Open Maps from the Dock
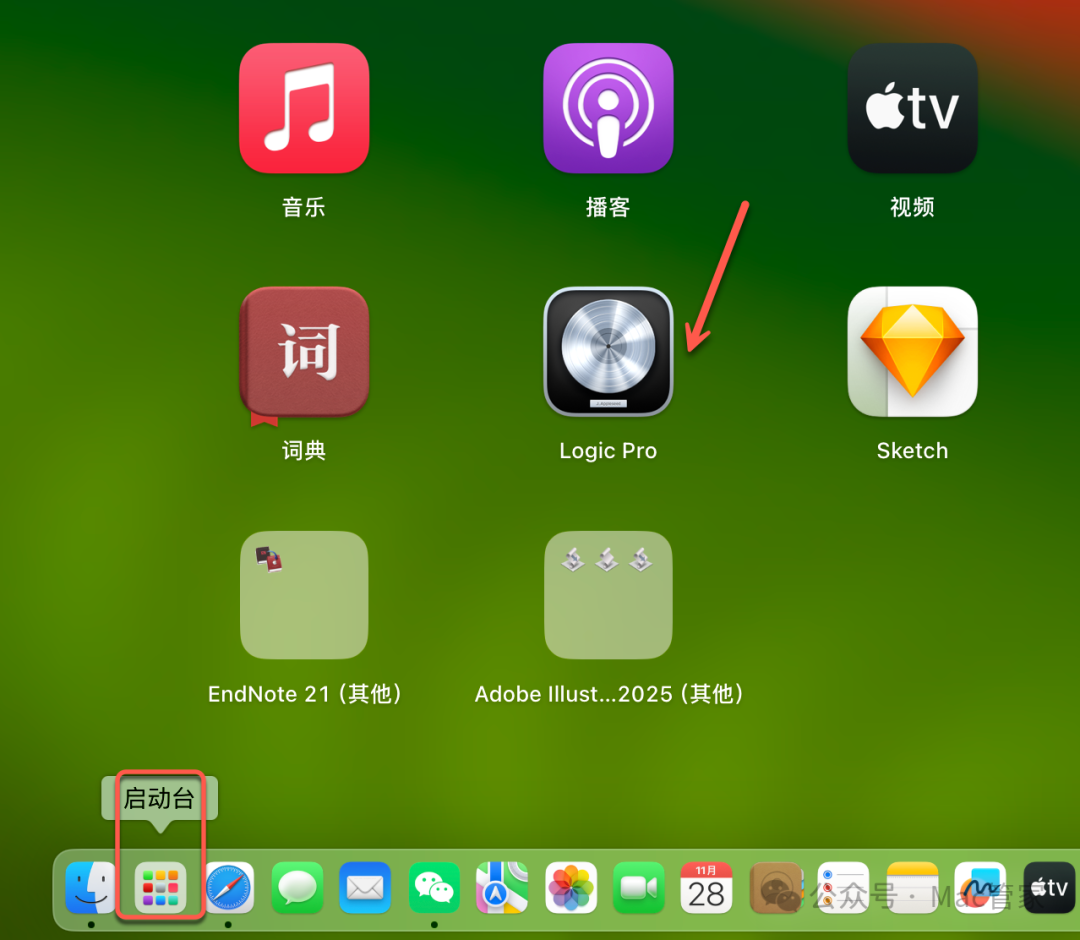 pyautogui.click(x=502, y=888)
